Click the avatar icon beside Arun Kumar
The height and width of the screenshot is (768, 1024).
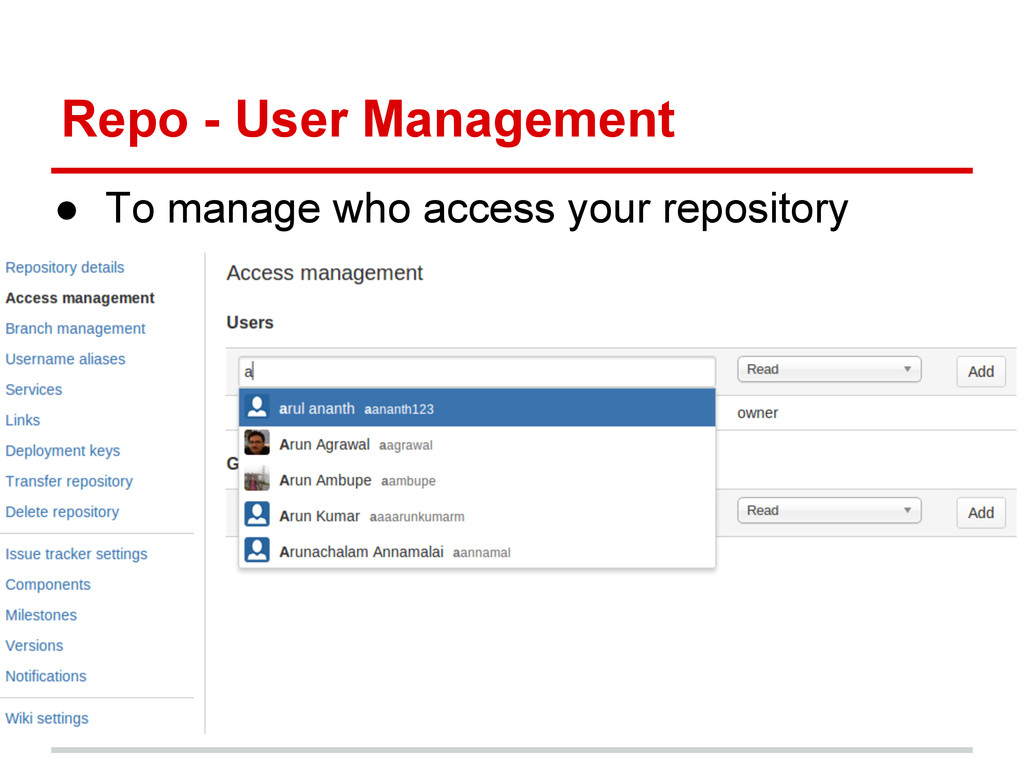257,515
